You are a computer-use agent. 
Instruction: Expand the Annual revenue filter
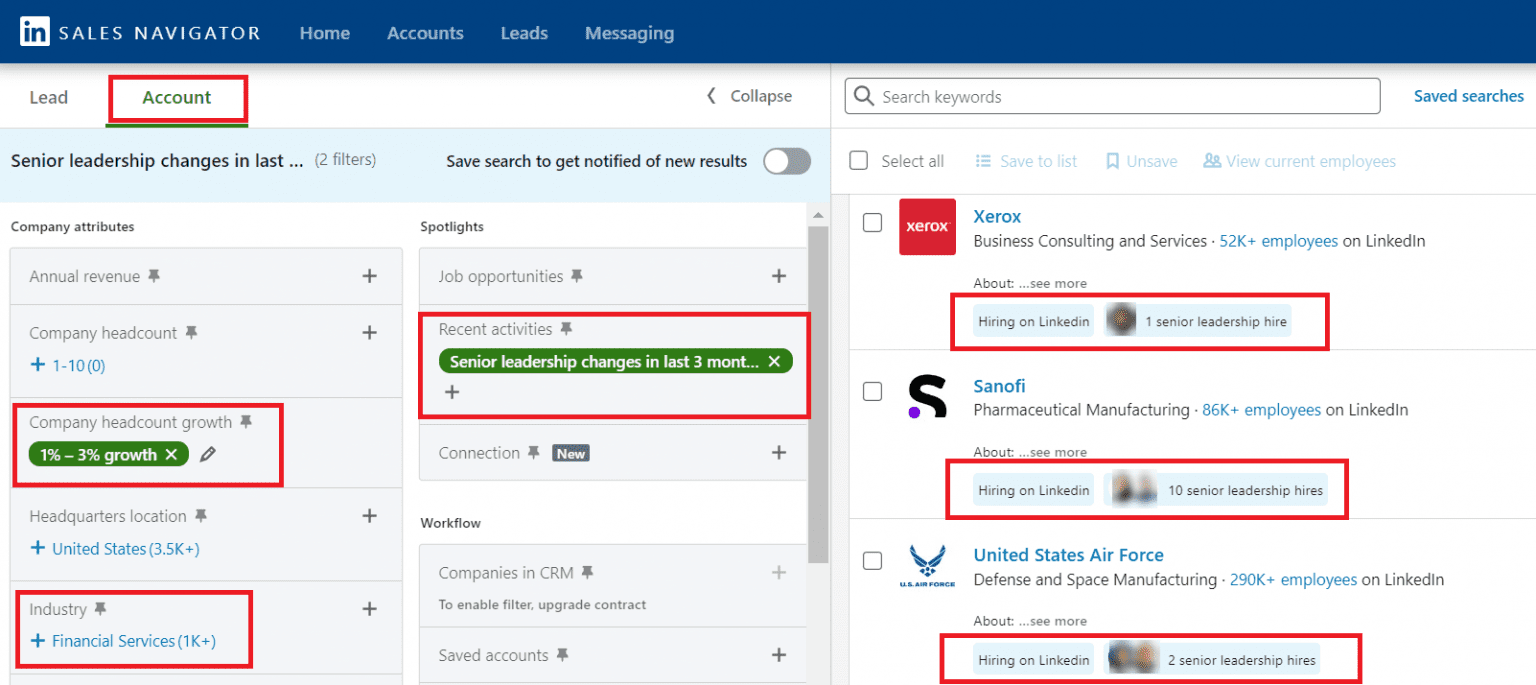point(369,276)
